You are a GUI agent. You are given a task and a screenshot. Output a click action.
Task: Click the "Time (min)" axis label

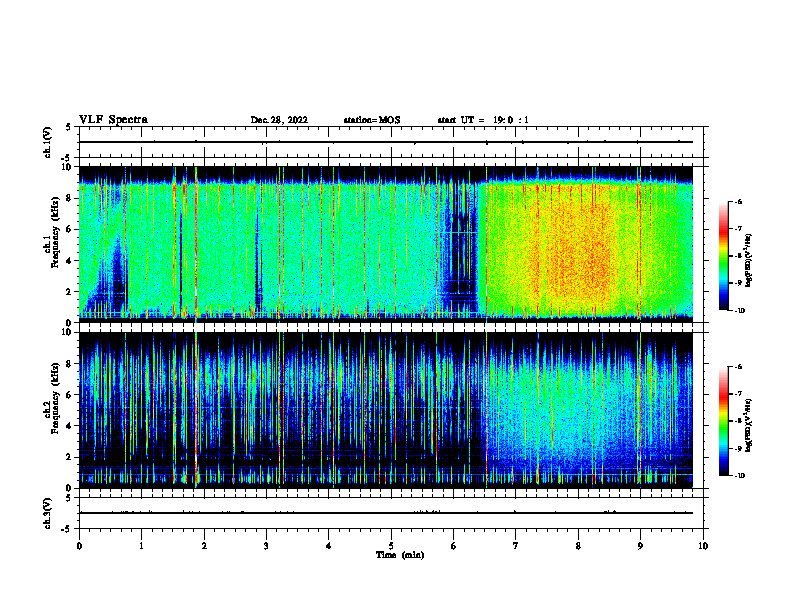tap(400, 555)
